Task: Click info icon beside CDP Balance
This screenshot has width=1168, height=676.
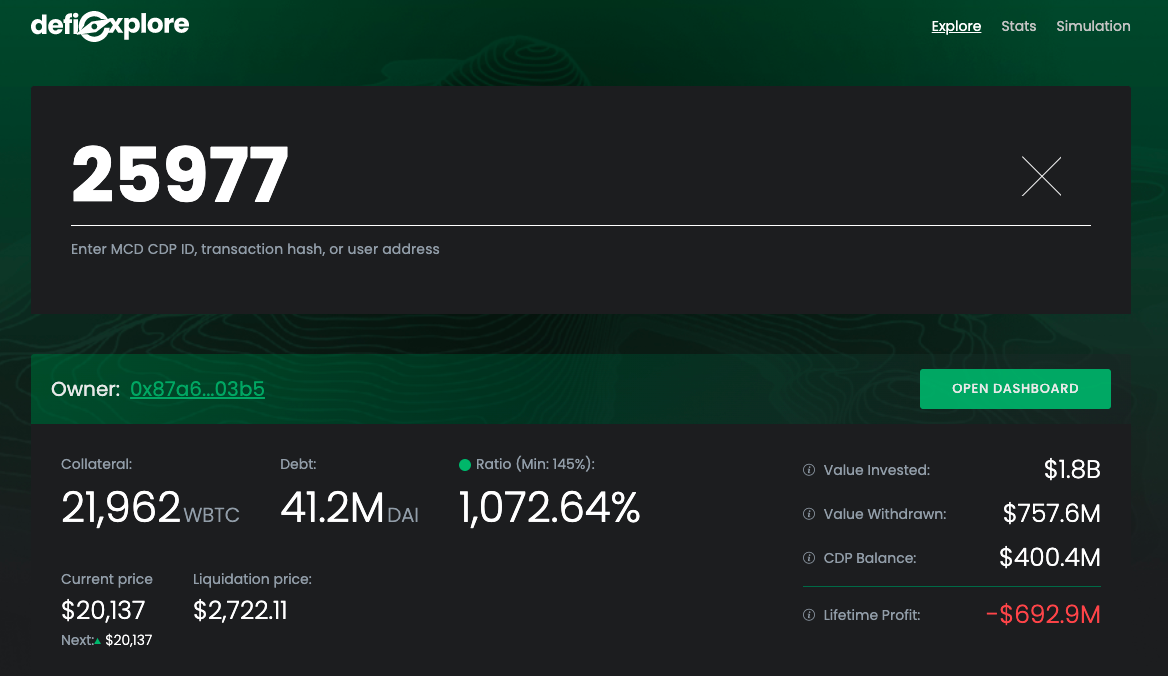Action: (809, 558)
